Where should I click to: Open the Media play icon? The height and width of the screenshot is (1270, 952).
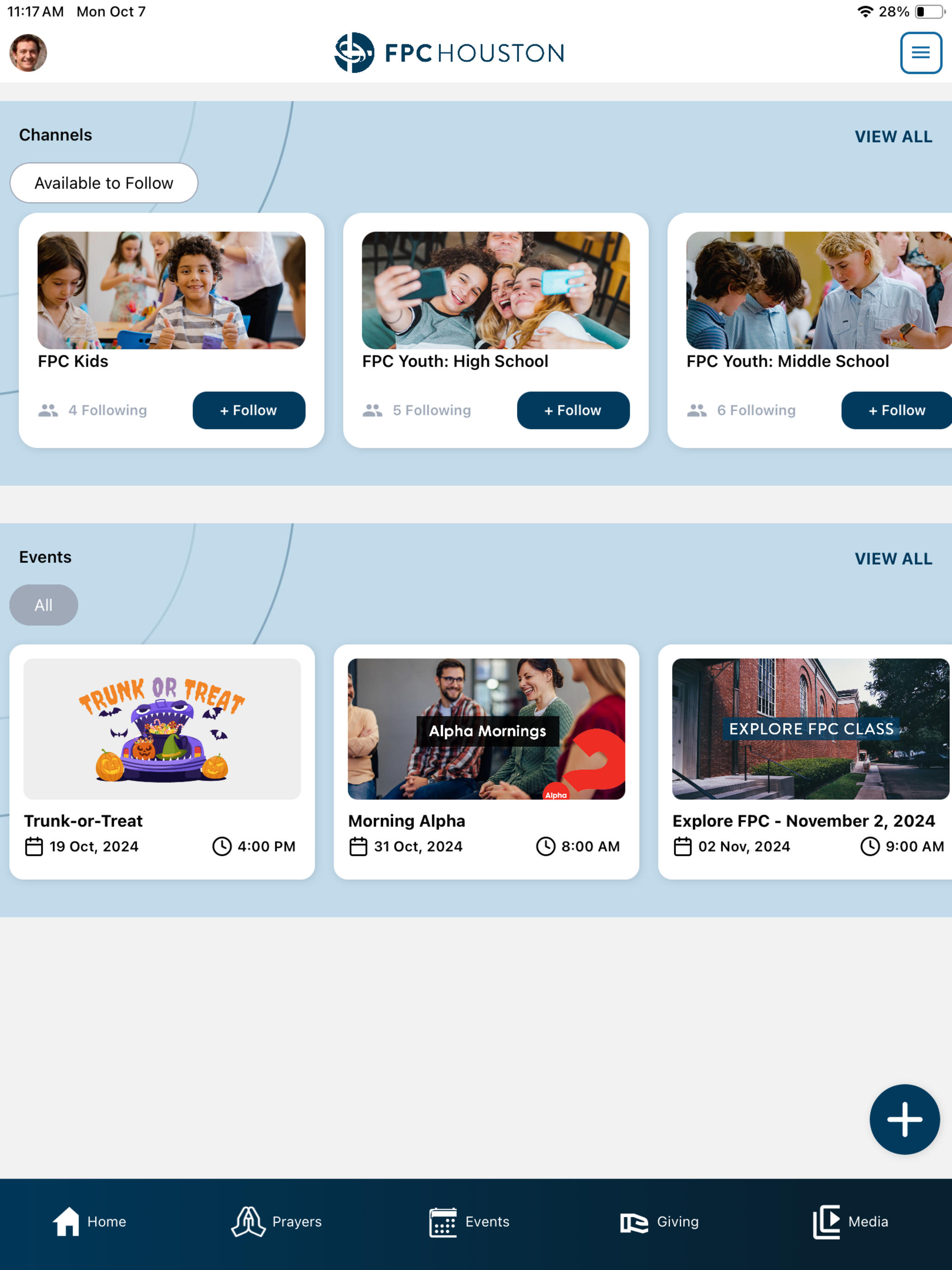point(827,1221)
